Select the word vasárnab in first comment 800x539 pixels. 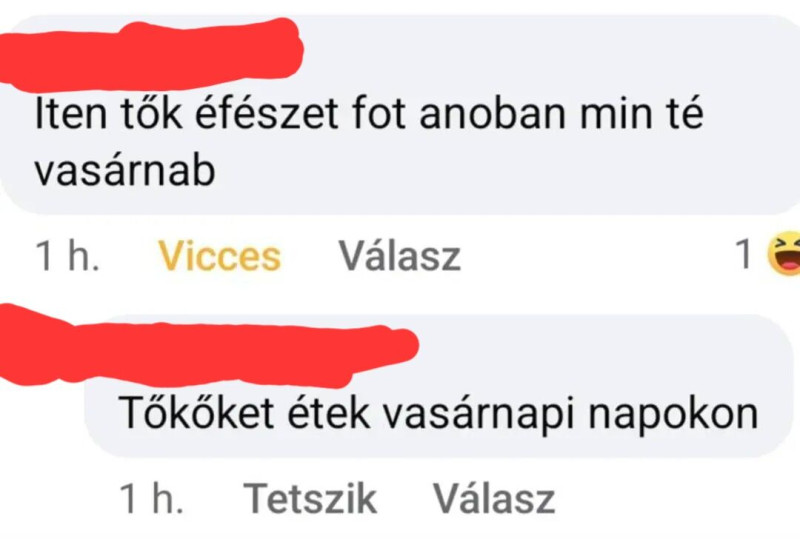point(125,171)
